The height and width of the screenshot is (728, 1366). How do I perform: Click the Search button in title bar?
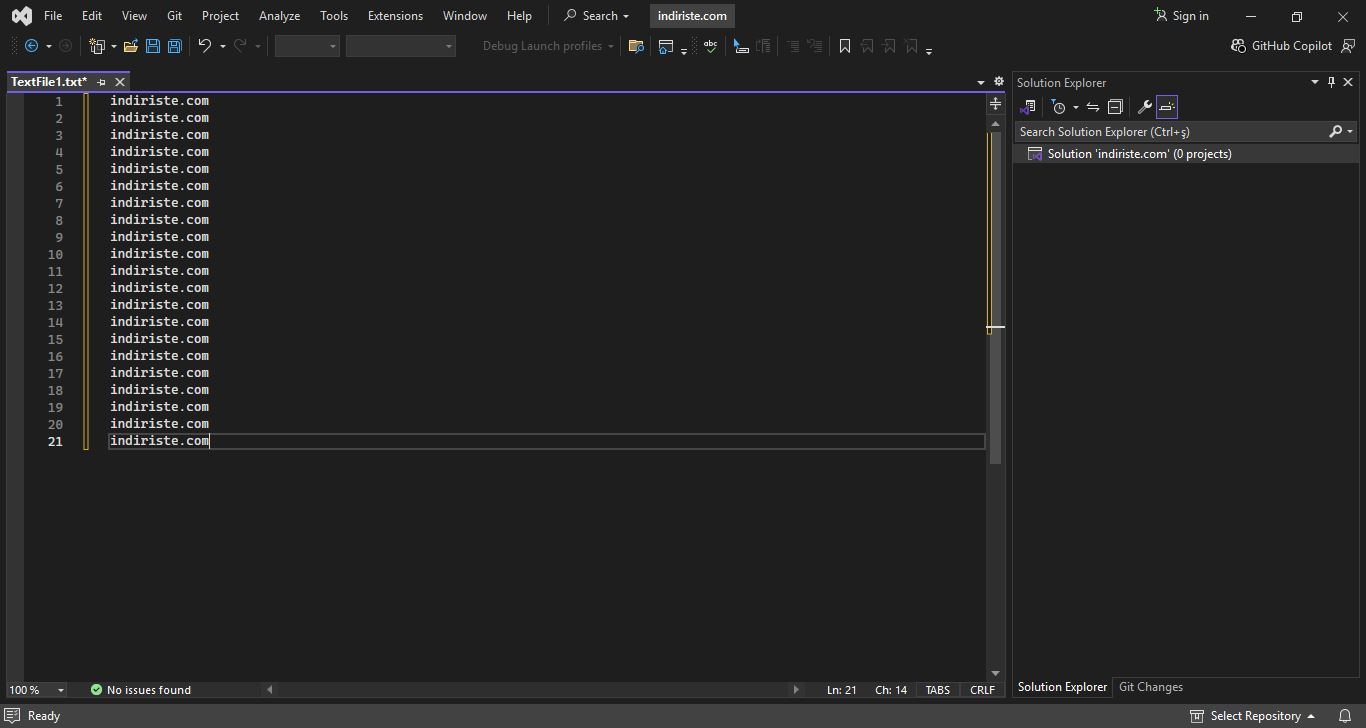click(596, 16)
